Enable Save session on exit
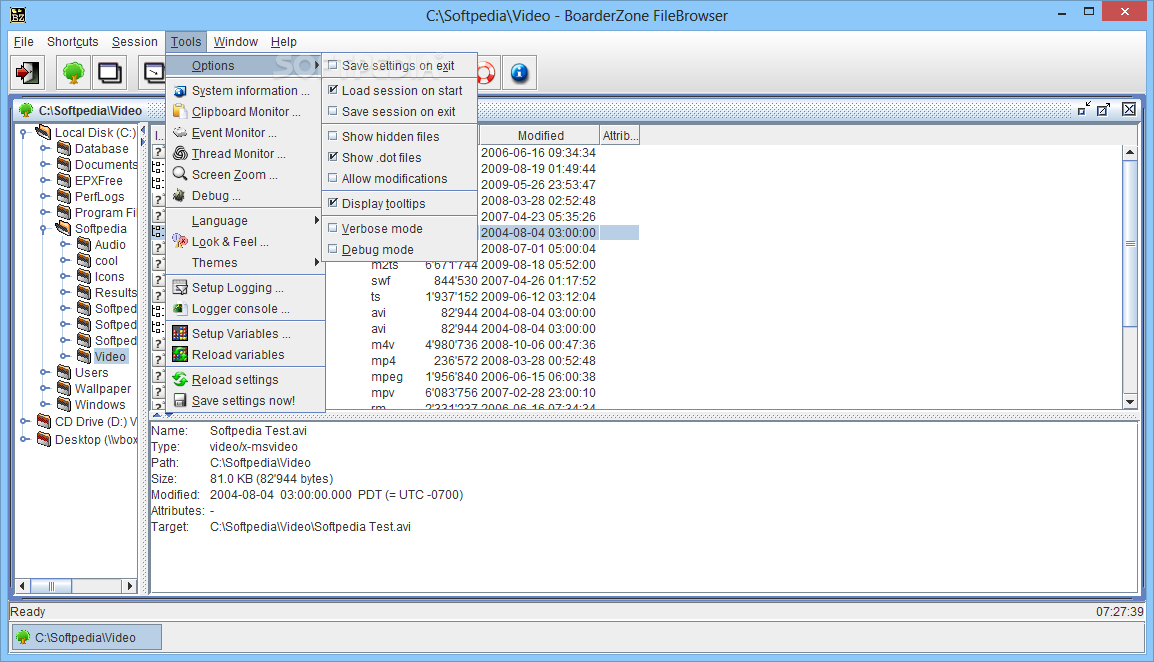This screenshot has height=662, width=1154. point(400,112)
